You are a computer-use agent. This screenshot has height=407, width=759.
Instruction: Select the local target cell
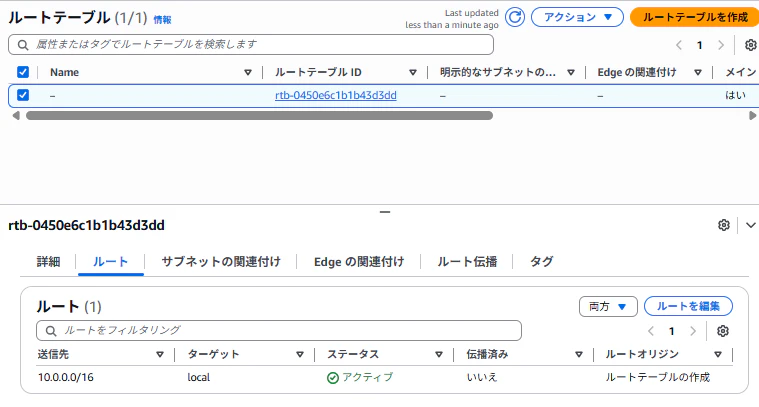pyautogui.click(x=199, y=377)
